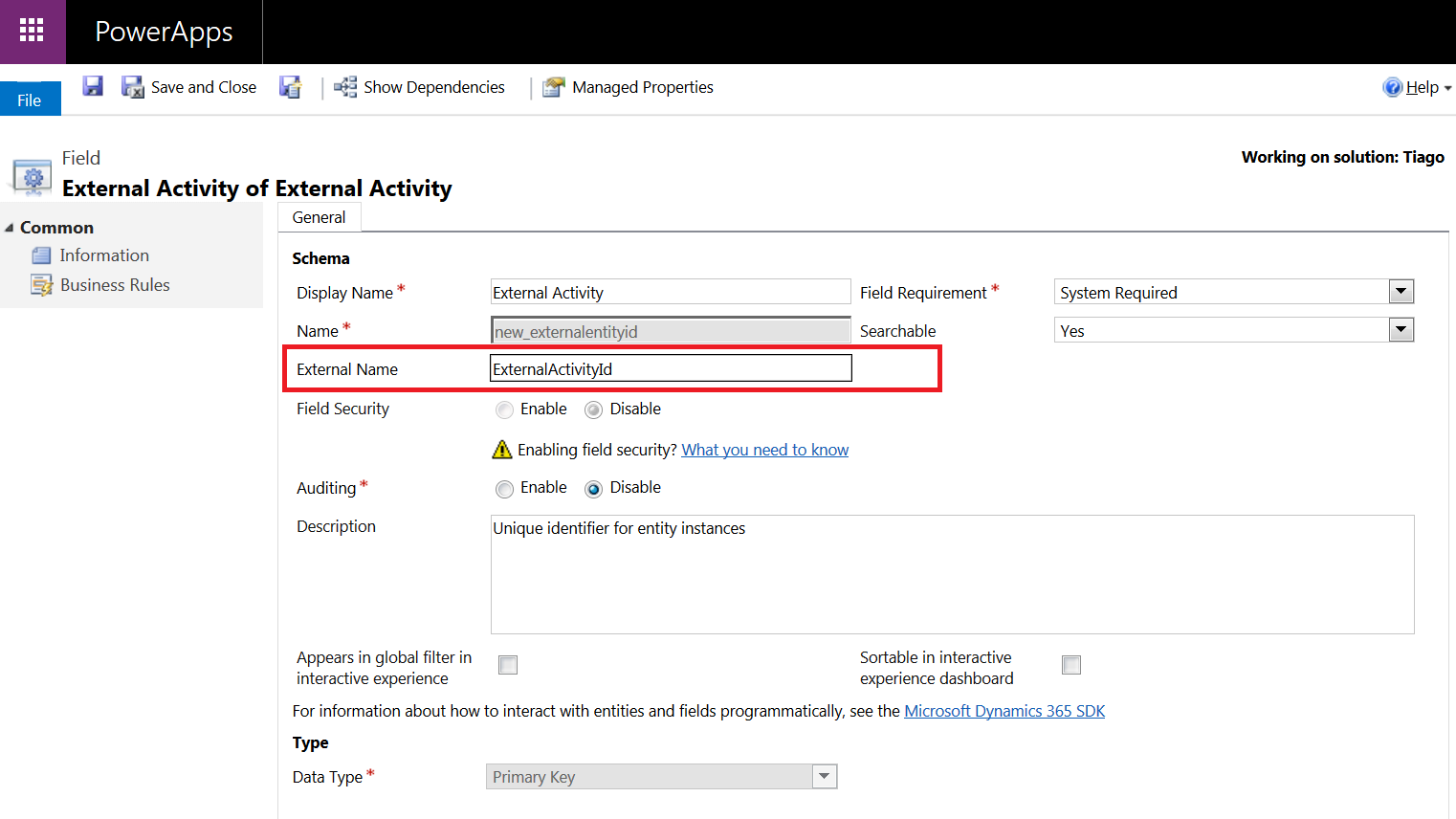Check Appears in global filter checkbox
The image size is (1456, 819).
(x=508, y=665)
